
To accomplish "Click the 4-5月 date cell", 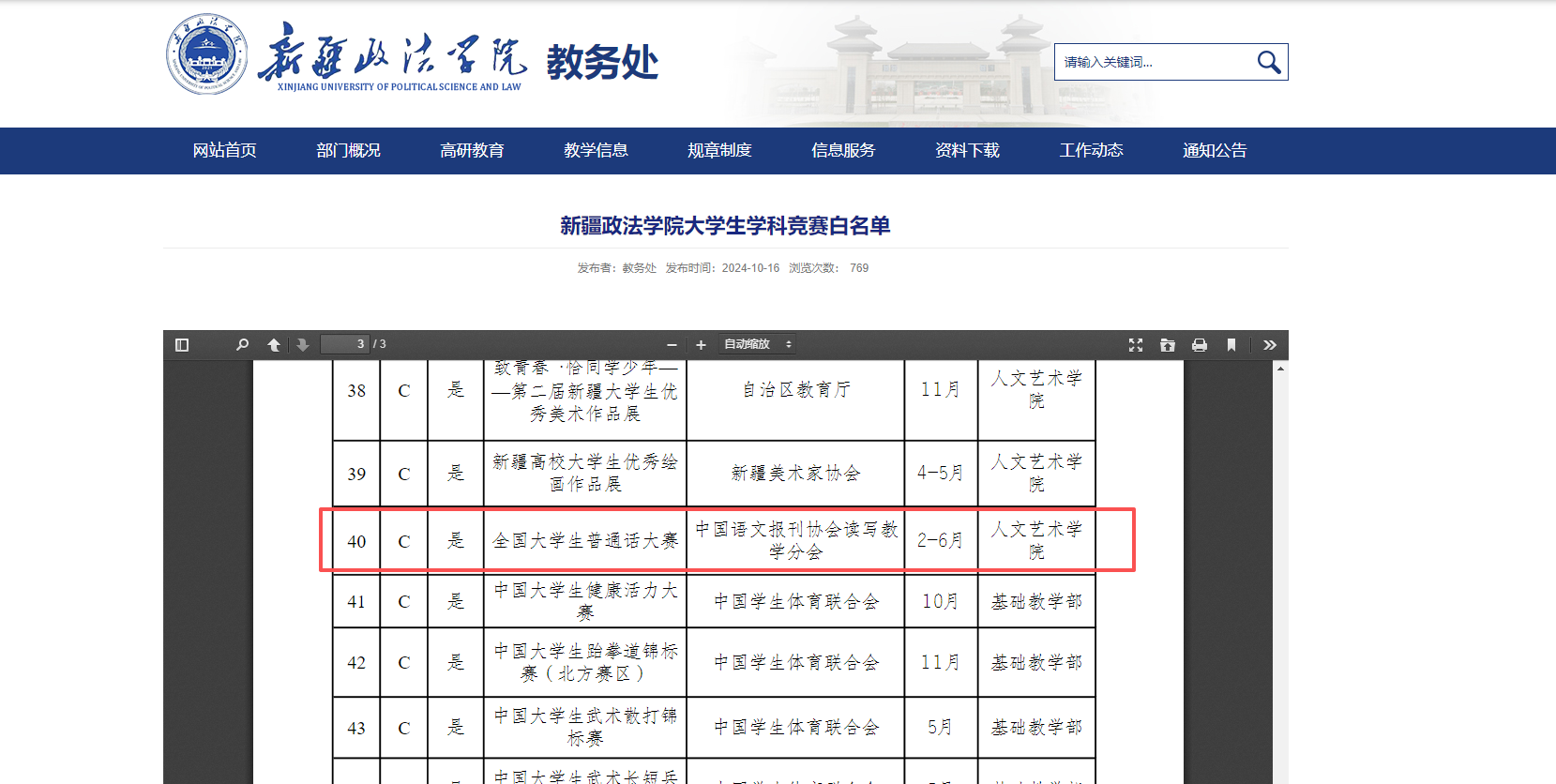I will (941, 474).
